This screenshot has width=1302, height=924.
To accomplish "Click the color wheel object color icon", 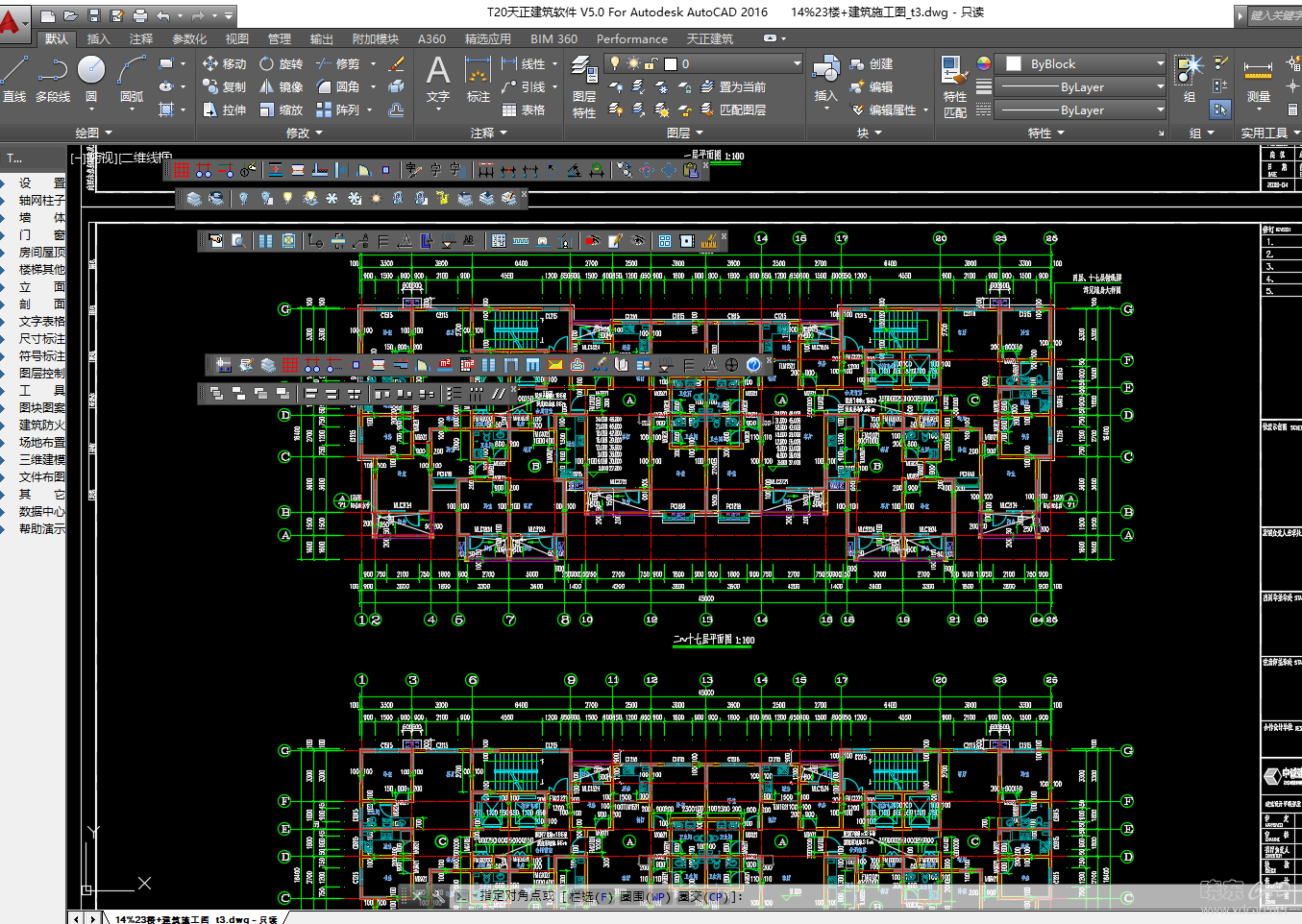I will pyautogui.click(x=984, y=63).
